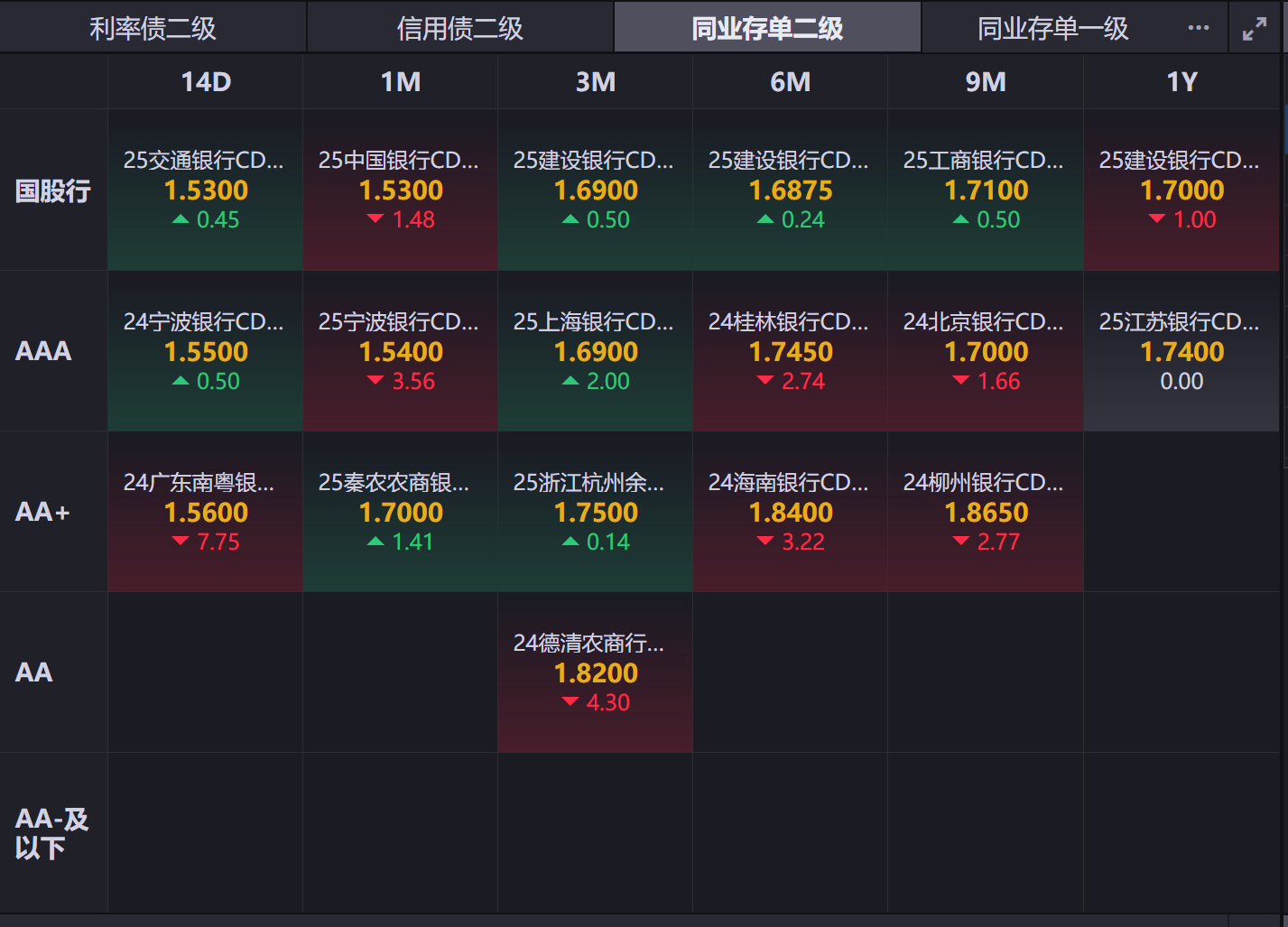The image size is (1288, 927).
Task: Select the 同业存单二级 tab
Action: pyautogui.click(x=767, y=28)
